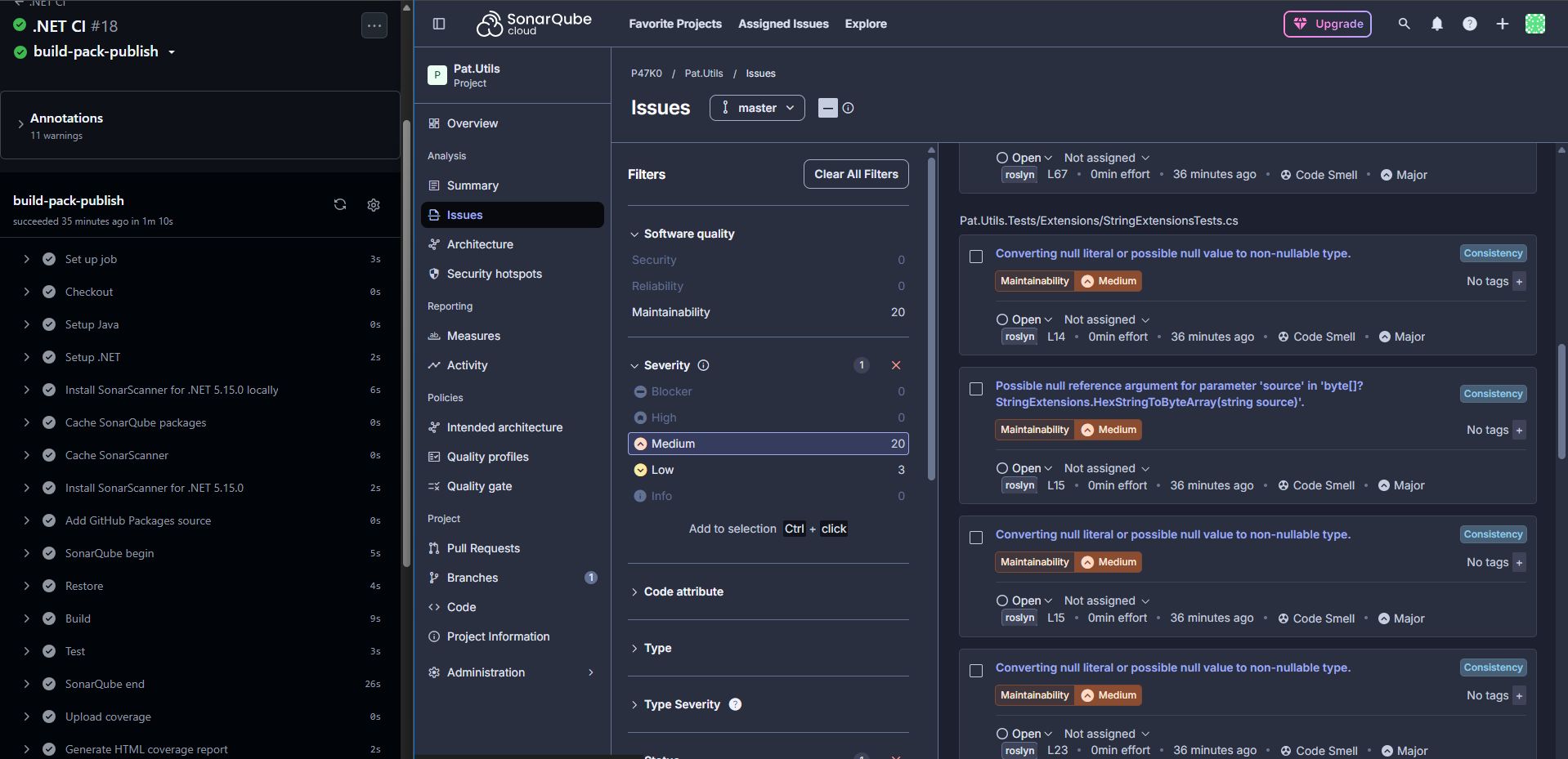
Task: Check the L15 'Converting null literal' issue box
Action: click(976, 538)
